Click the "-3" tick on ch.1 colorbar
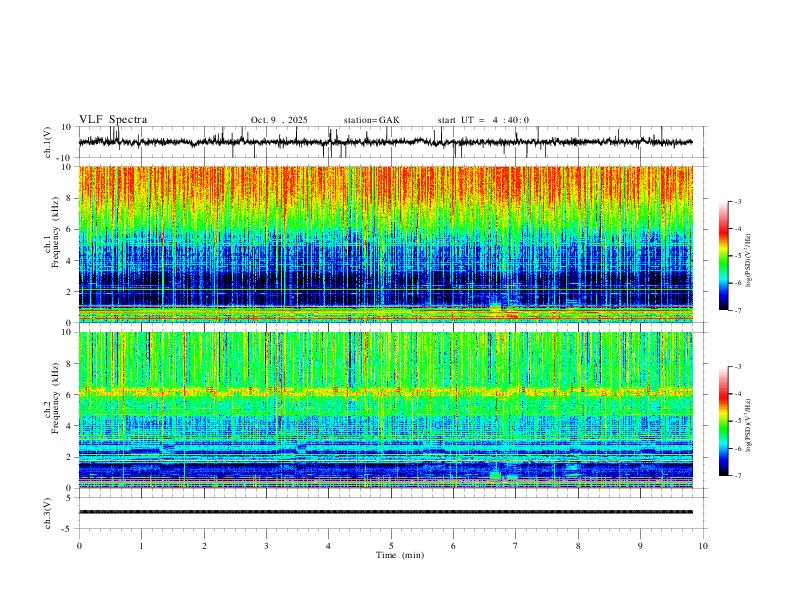Image resolution: width=792 pixels, height=612 pixels. (738, 201)
